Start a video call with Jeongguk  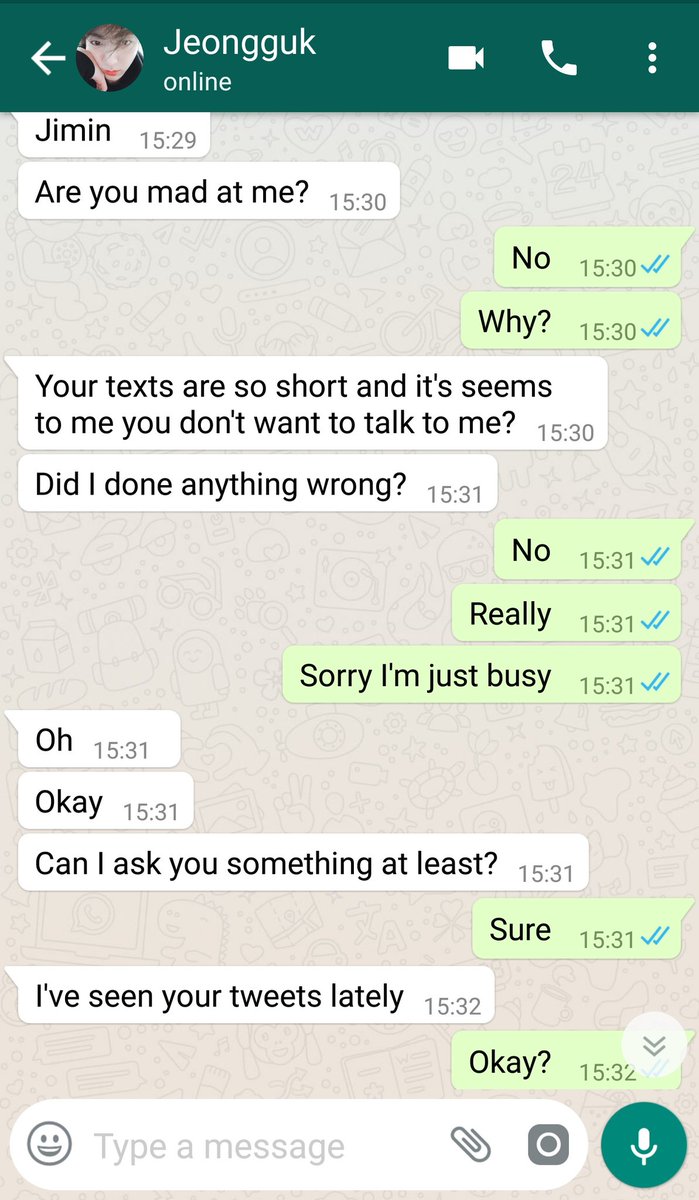tap(466, 58)
